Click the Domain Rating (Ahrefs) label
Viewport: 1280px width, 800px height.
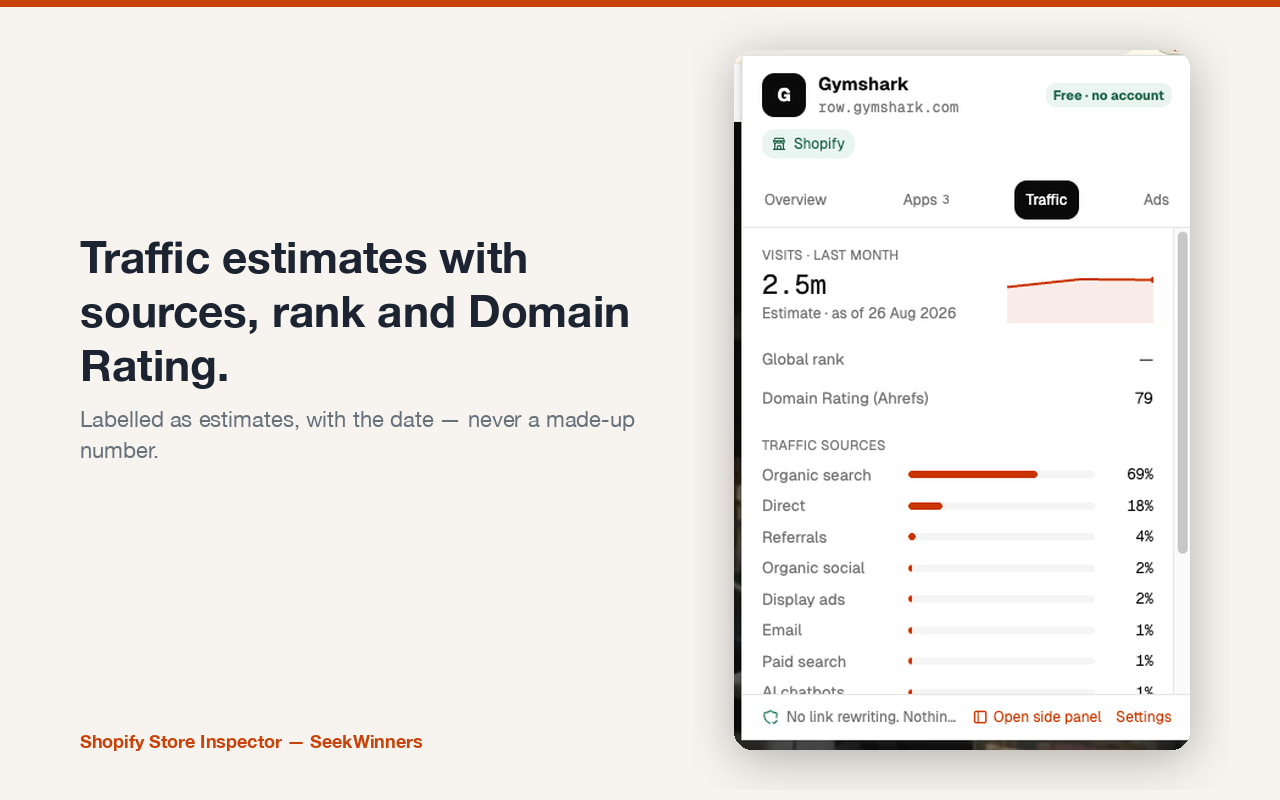tap(845, 398)
